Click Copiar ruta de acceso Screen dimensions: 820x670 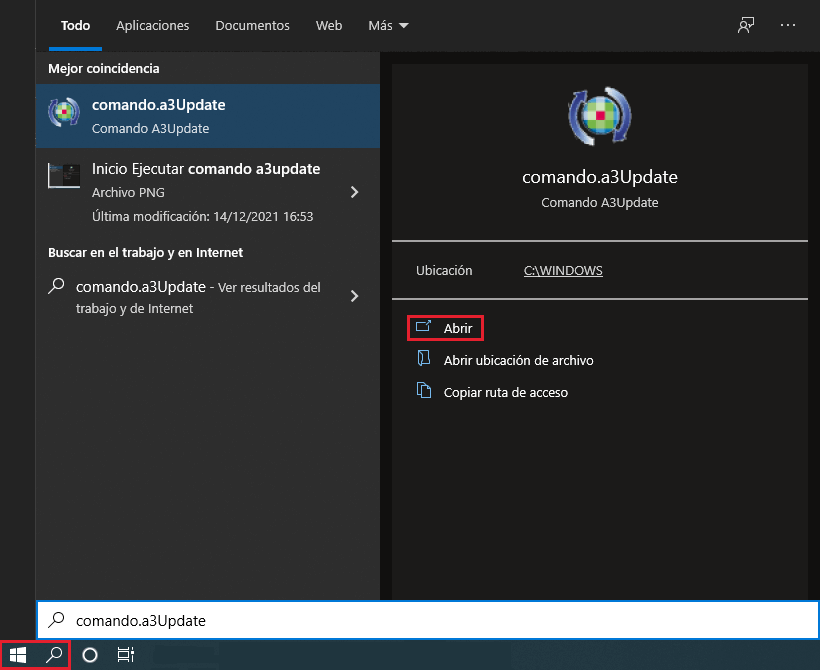coord(506,392)
